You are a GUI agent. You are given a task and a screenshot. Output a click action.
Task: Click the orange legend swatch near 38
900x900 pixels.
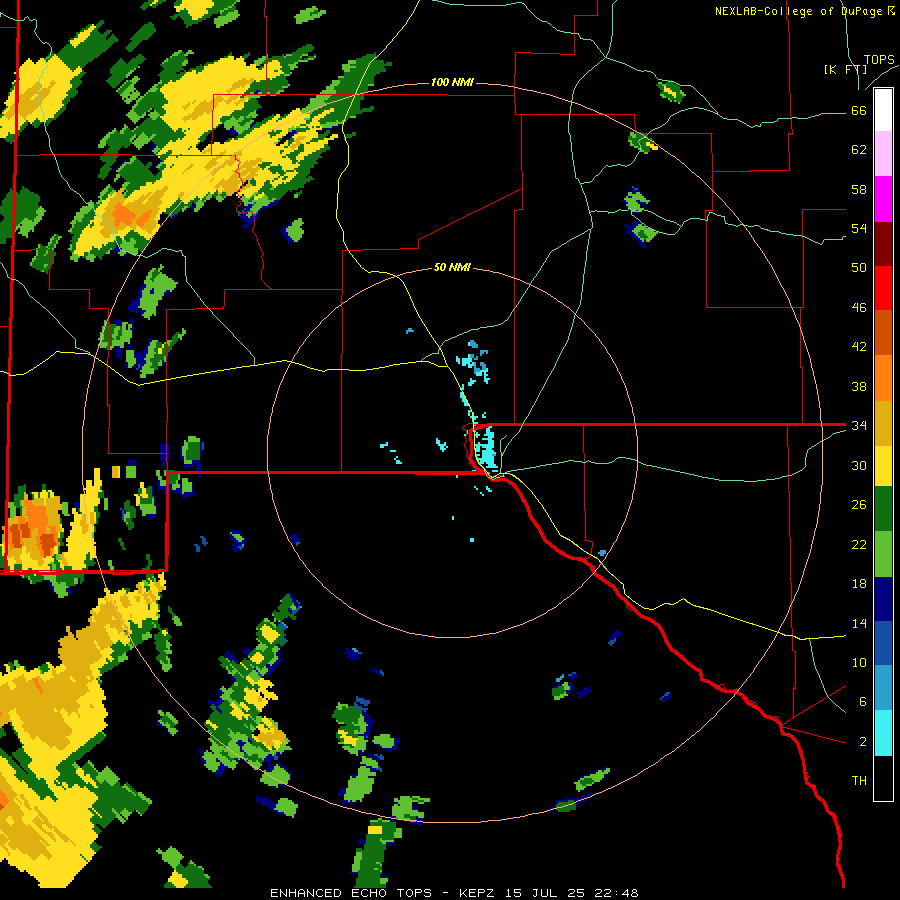[883, 378]
